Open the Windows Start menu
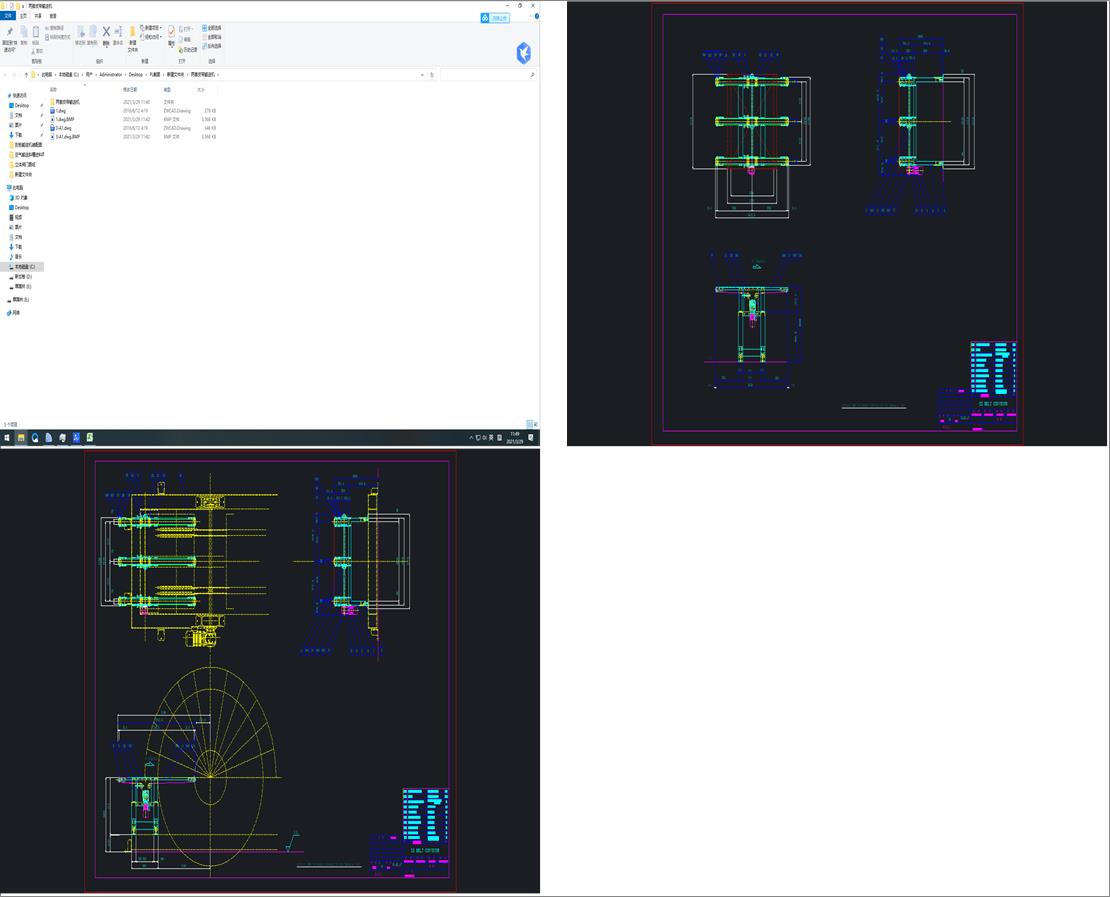The image size is (1110, 897). pyautogui.click(x=7, y=438)
